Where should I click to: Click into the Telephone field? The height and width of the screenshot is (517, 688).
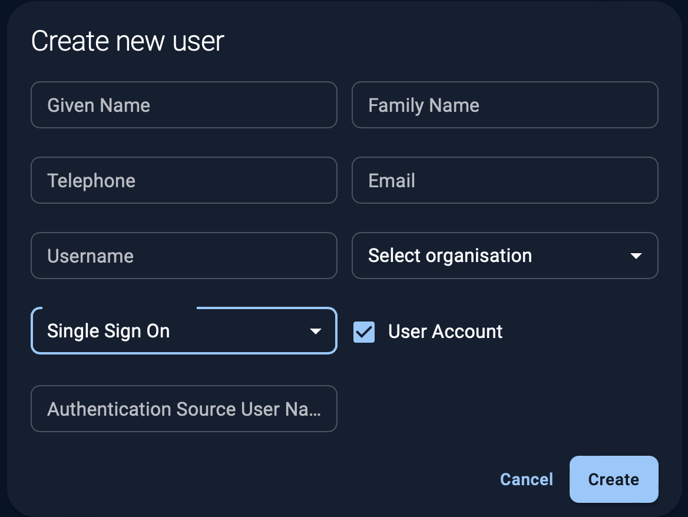tap(184, 181)
